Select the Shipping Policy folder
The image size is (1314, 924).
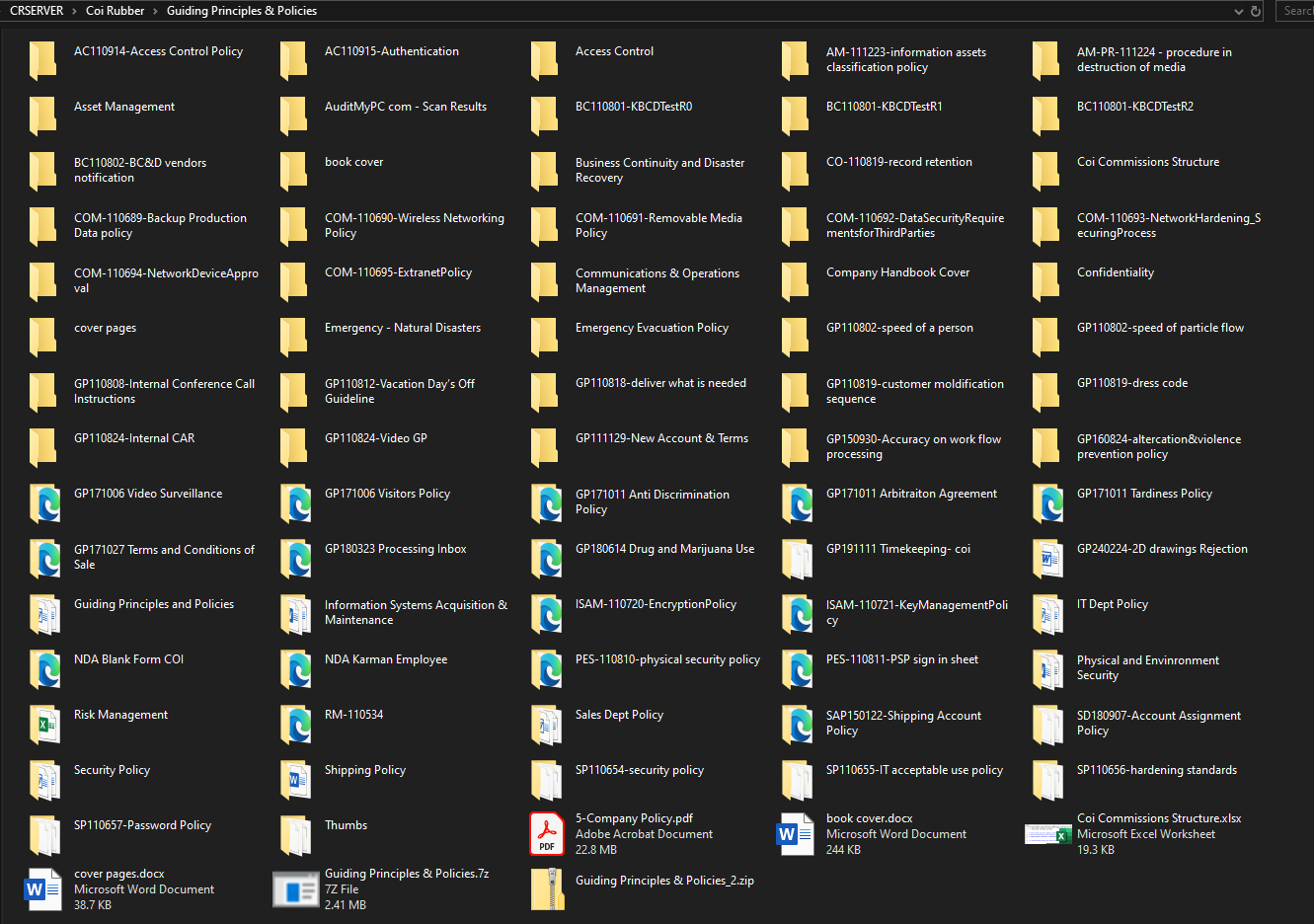[x=295, y=778]
